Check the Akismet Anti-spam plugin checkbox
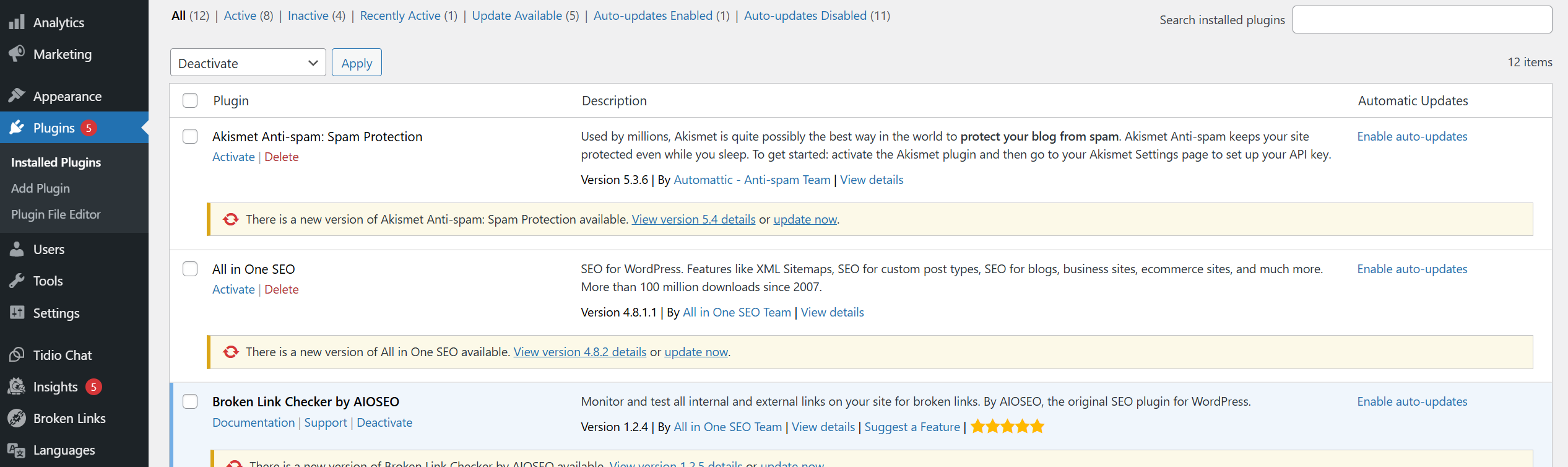The image size is (1568, 467). (x=190, y=136)
